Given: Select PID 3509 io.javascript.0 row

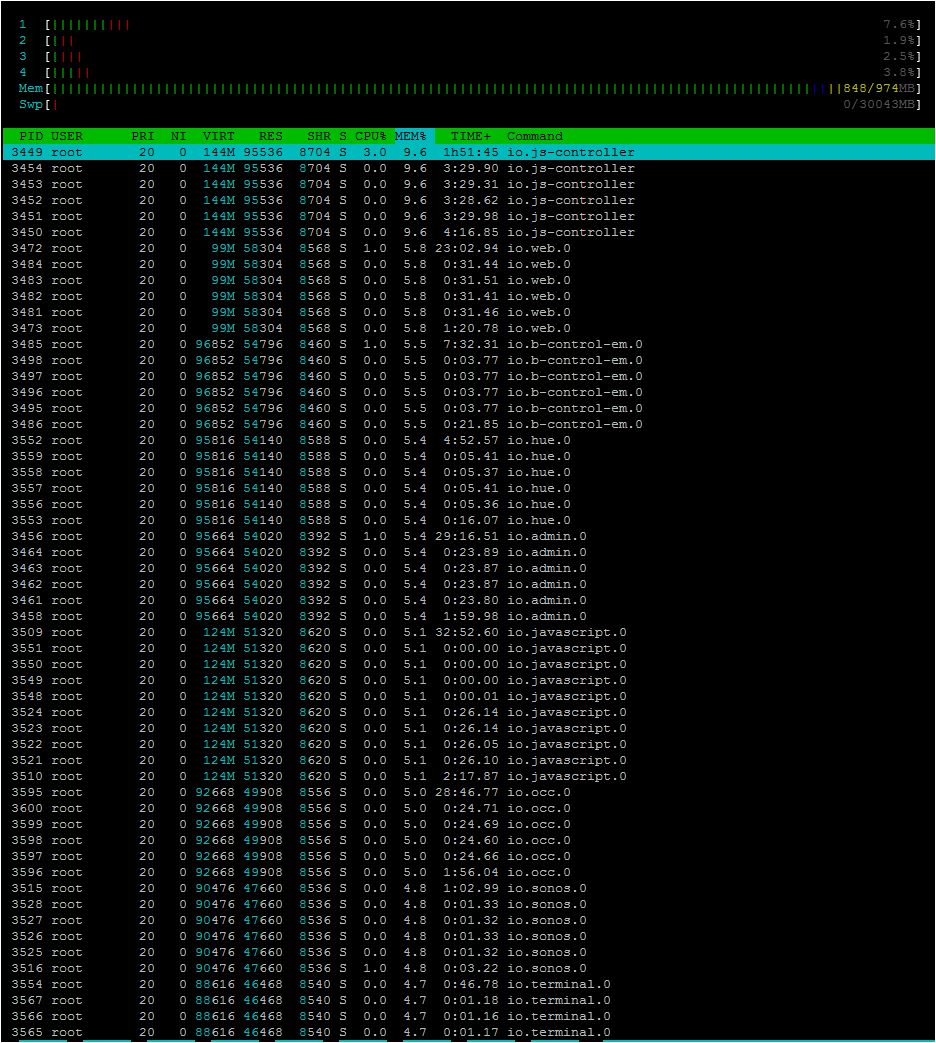Looking at the screenshot, I should (x=468, y=633).
